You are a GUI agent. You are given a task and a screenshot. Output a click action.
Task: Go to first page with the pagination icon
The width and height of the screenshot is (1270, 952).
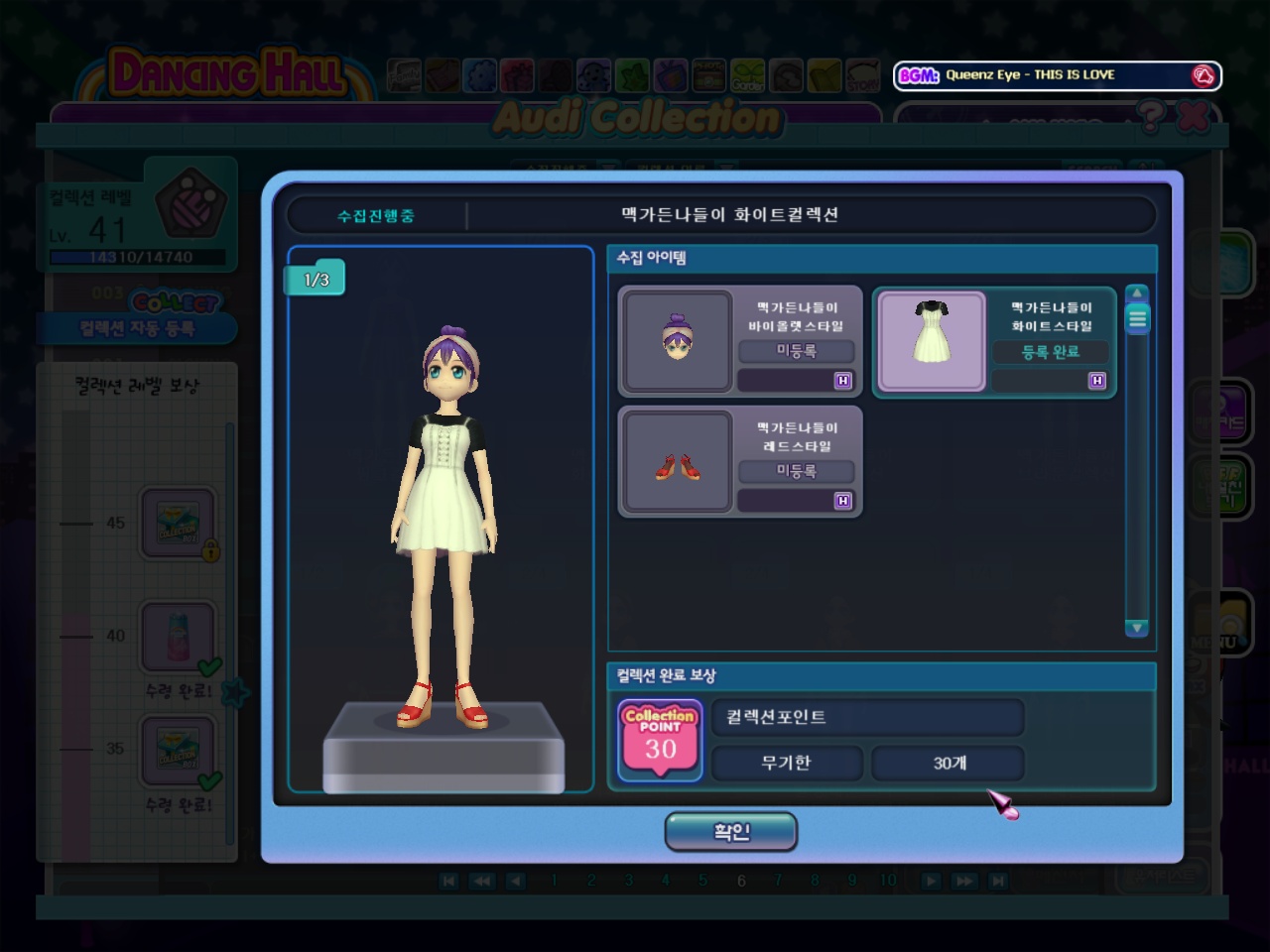pos(448,881)
